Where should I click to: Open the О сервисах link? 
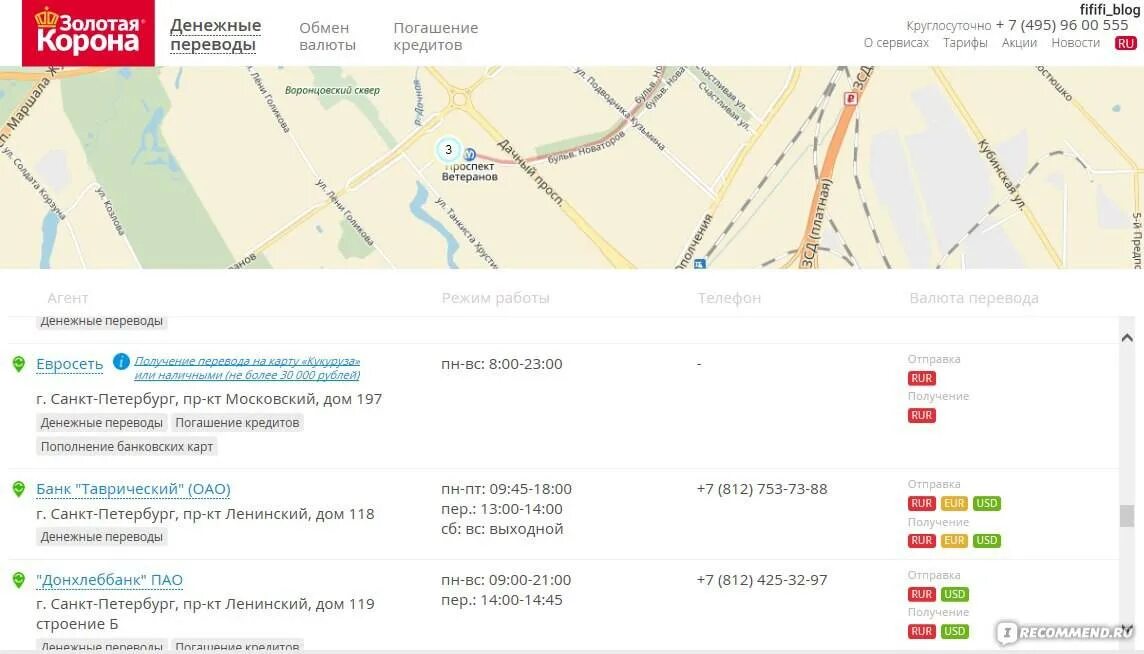pos(896,43)
